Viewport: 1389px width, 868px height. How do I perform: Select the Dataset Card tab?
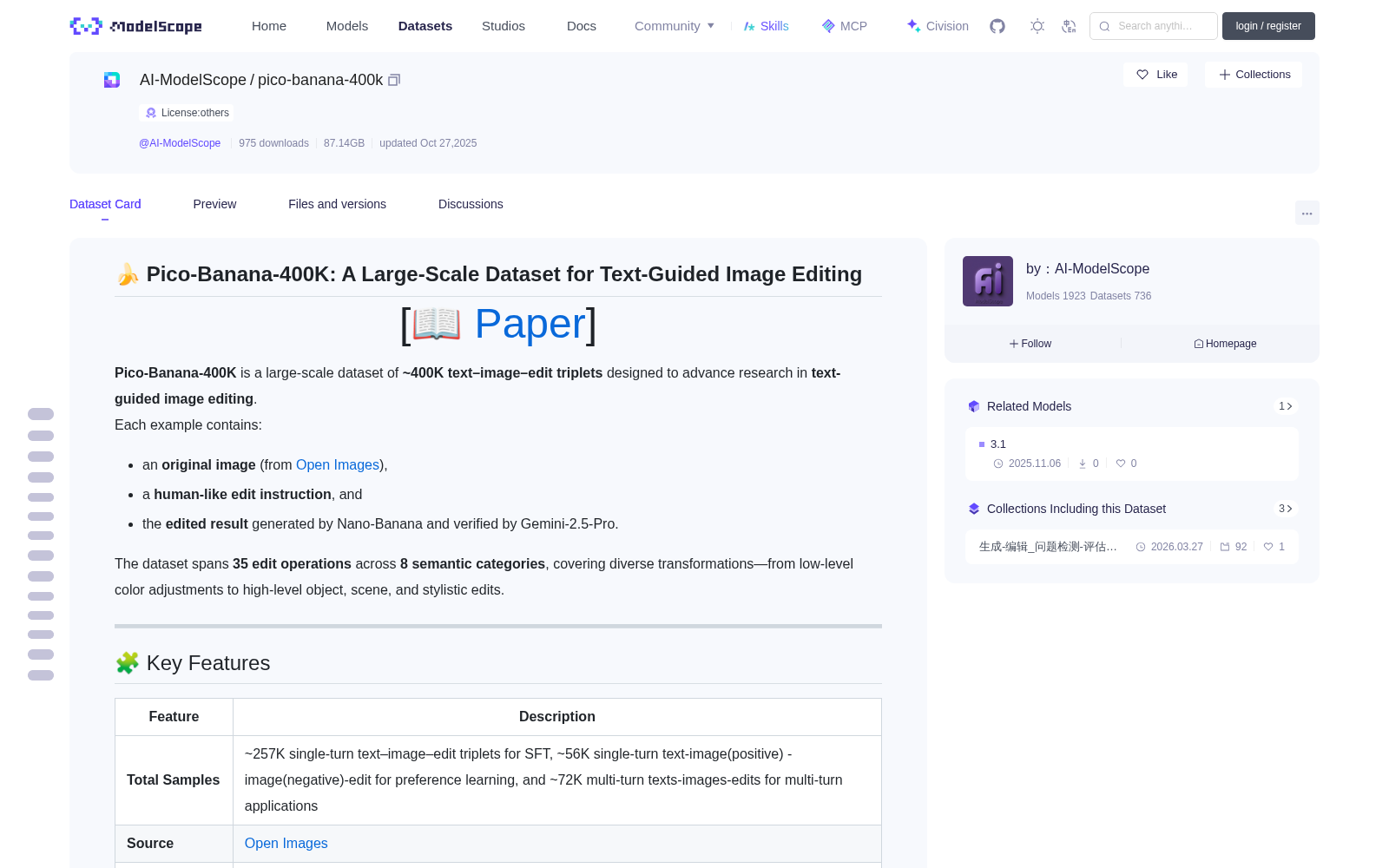(x=105, y=204)
